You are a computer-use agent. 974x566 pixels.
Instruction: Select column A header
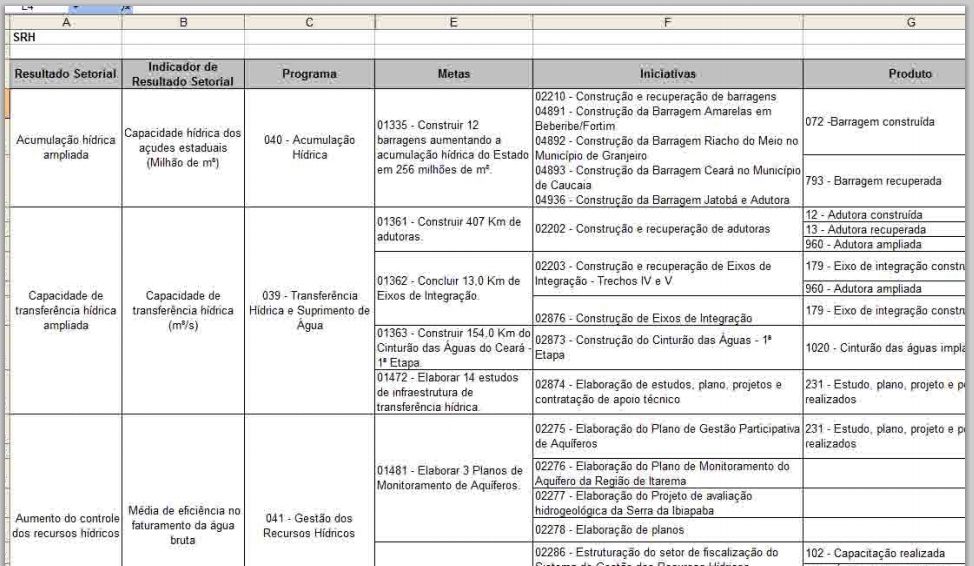[x=63, y=20]
